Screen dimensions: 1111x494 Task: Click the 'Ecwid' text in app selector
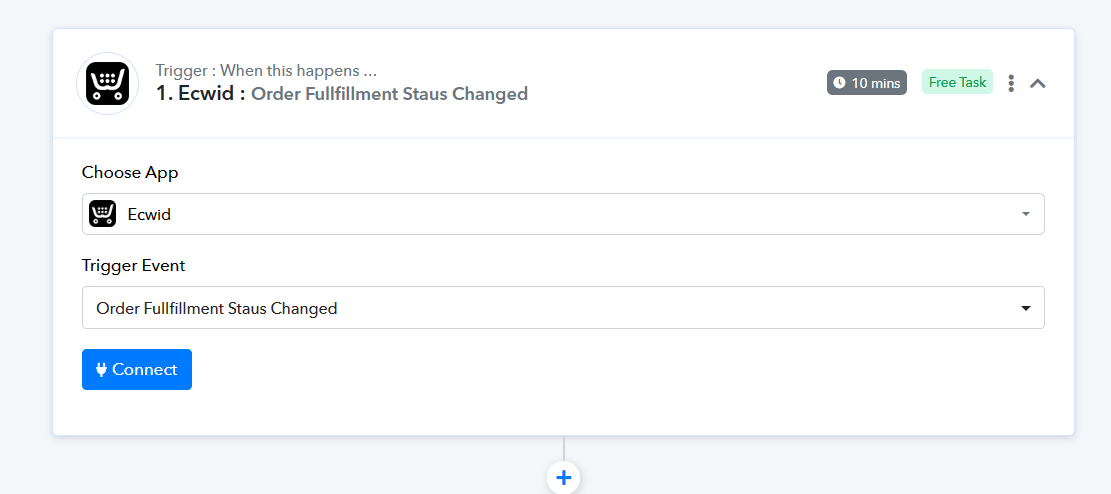coord(150,214)
